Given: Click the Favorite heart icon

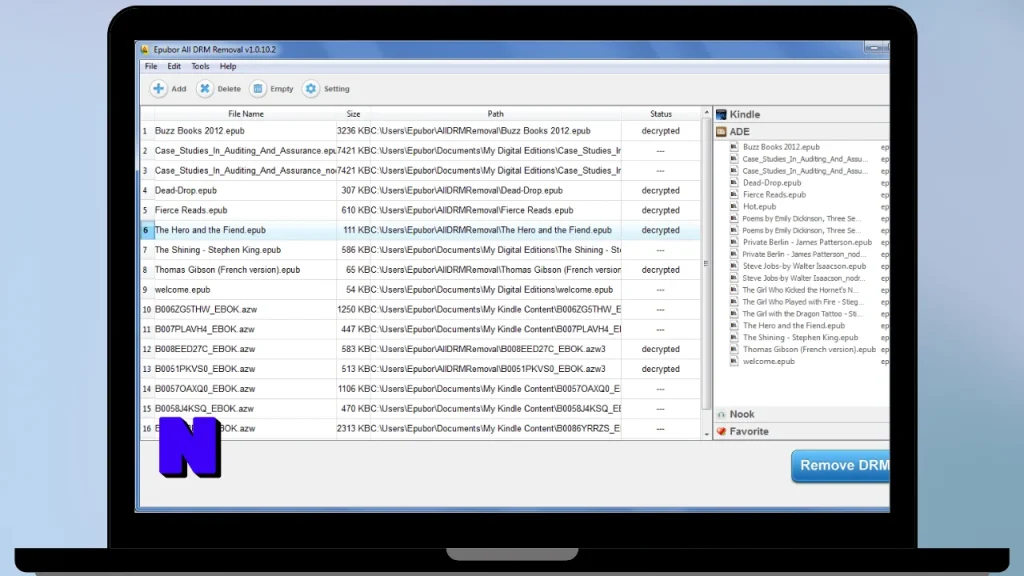Looking at the screenshot, I should (x=721, y=432).
